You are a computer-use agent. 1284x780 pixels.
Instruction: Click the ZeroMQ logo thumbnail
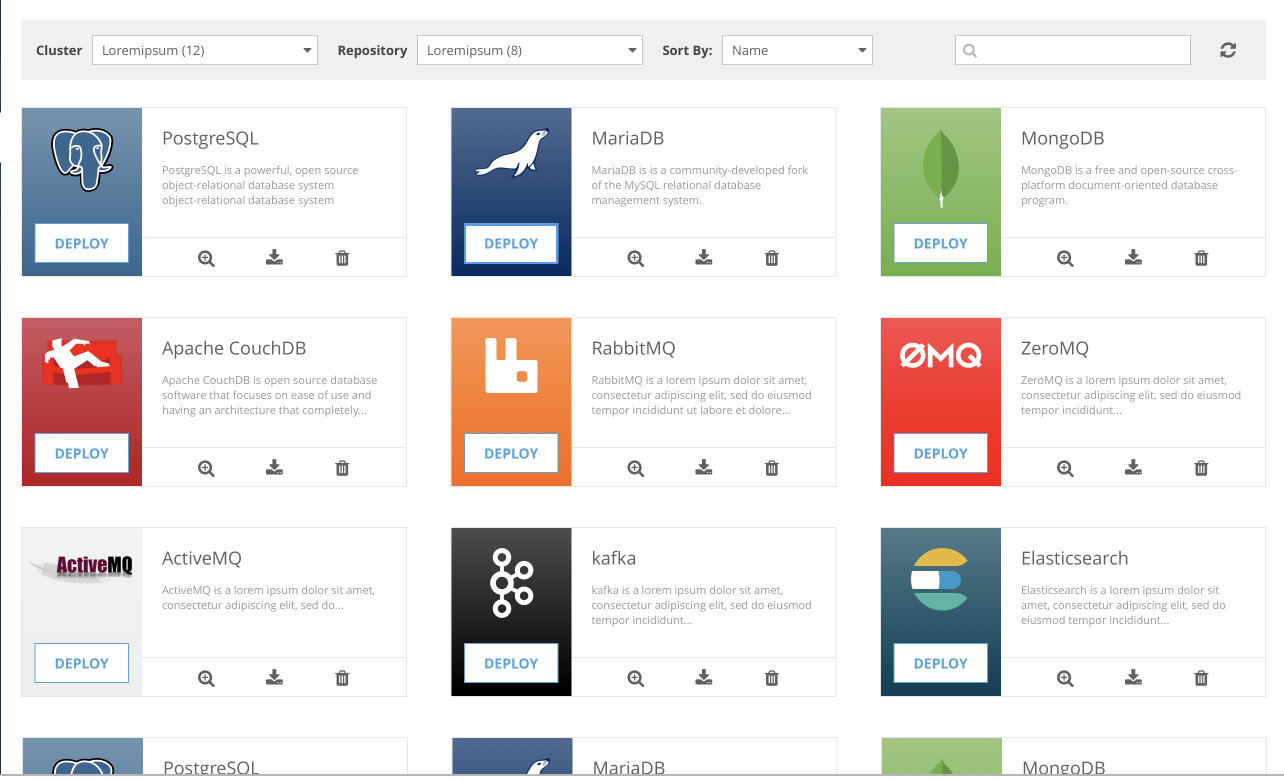941,355
